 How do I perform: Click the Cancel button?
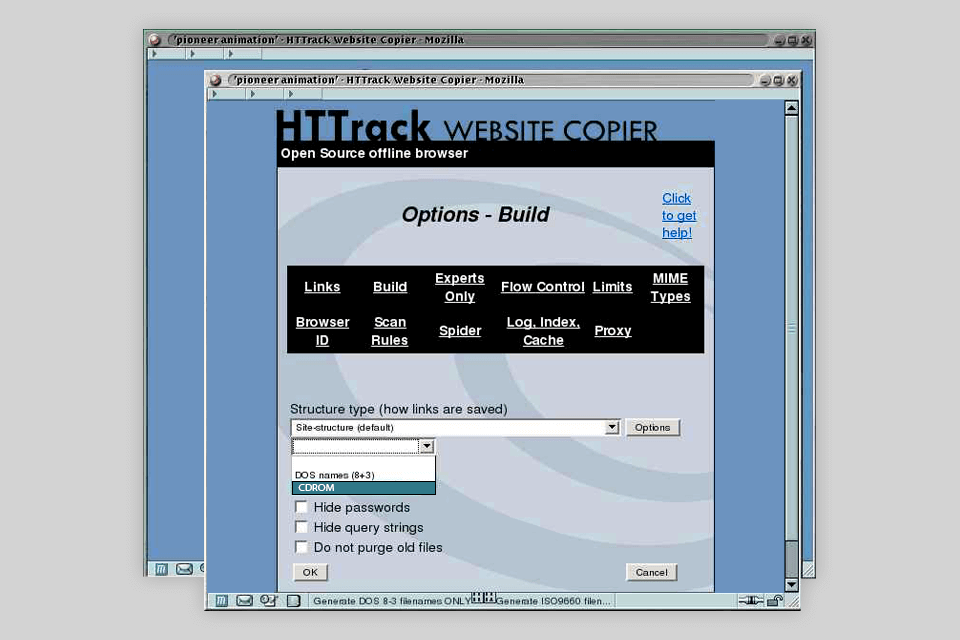(651, 572)
